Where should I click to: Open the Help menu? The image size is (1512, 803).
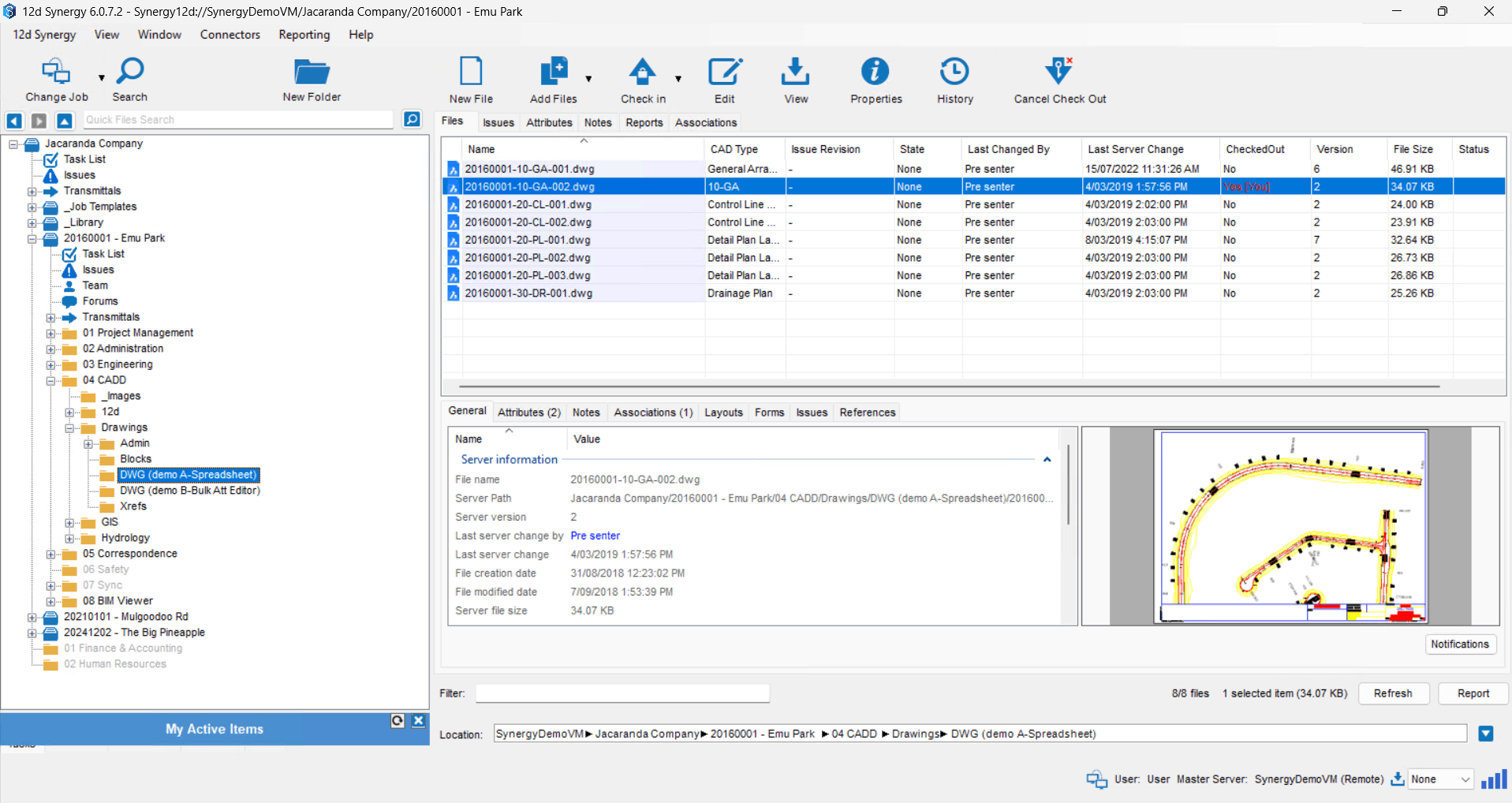point(361,35)
